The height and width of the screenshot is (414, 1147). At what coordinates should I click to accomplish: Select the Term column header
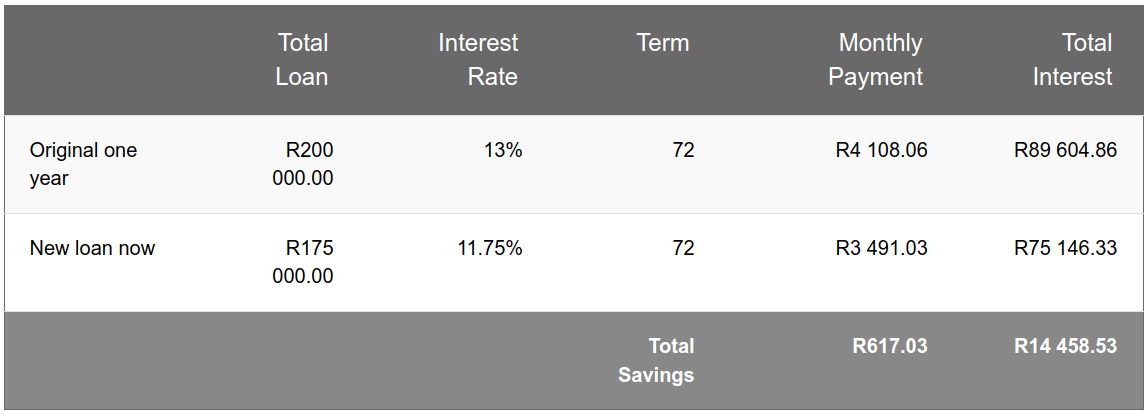663,42
